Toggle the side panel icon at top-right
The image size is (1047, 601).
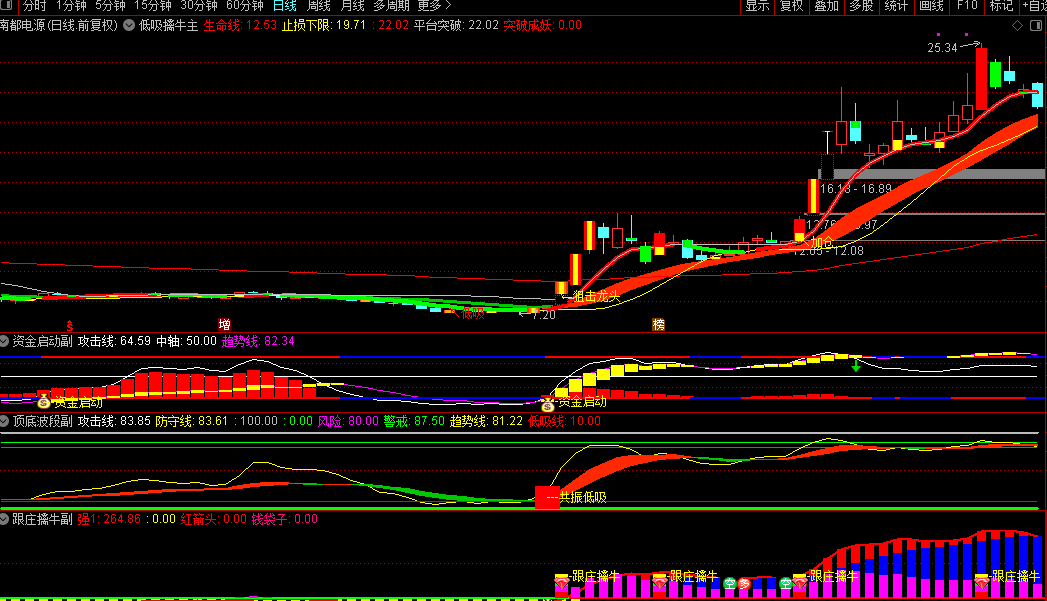pyautogui.click(x=1036, y=25)
